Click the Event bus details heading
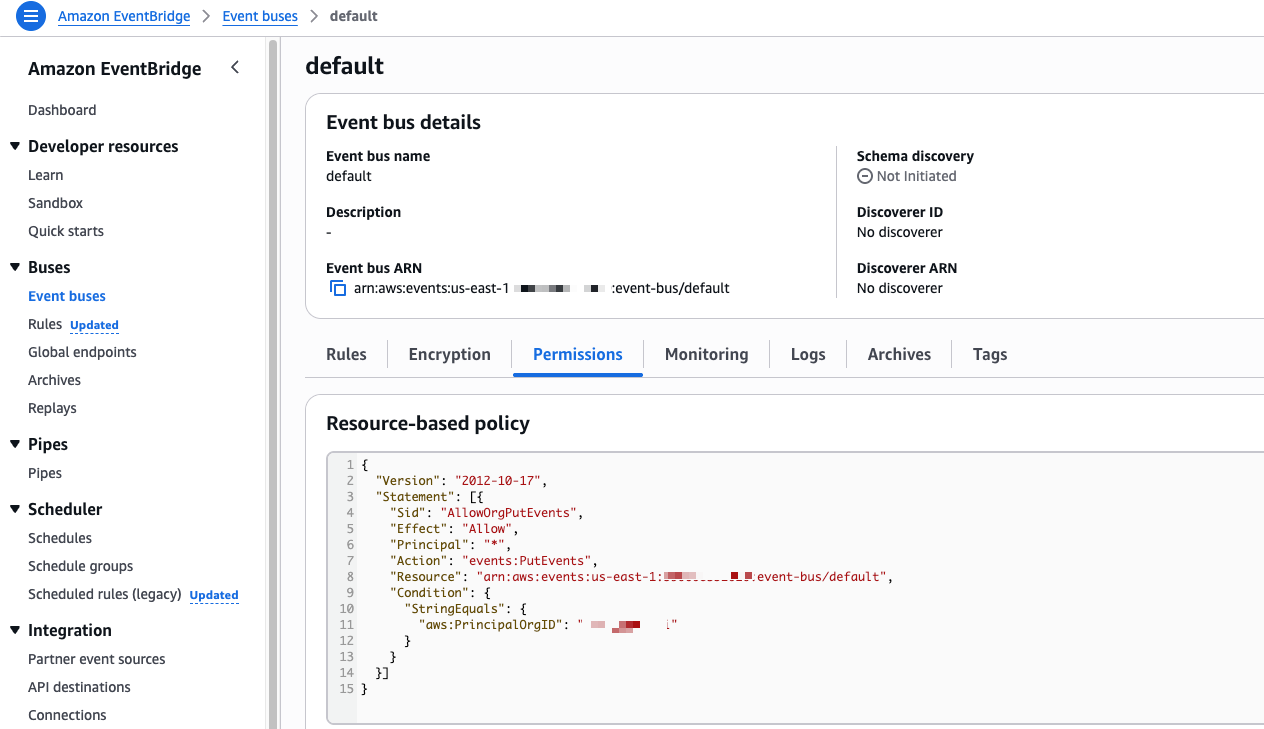 point(403,122)
